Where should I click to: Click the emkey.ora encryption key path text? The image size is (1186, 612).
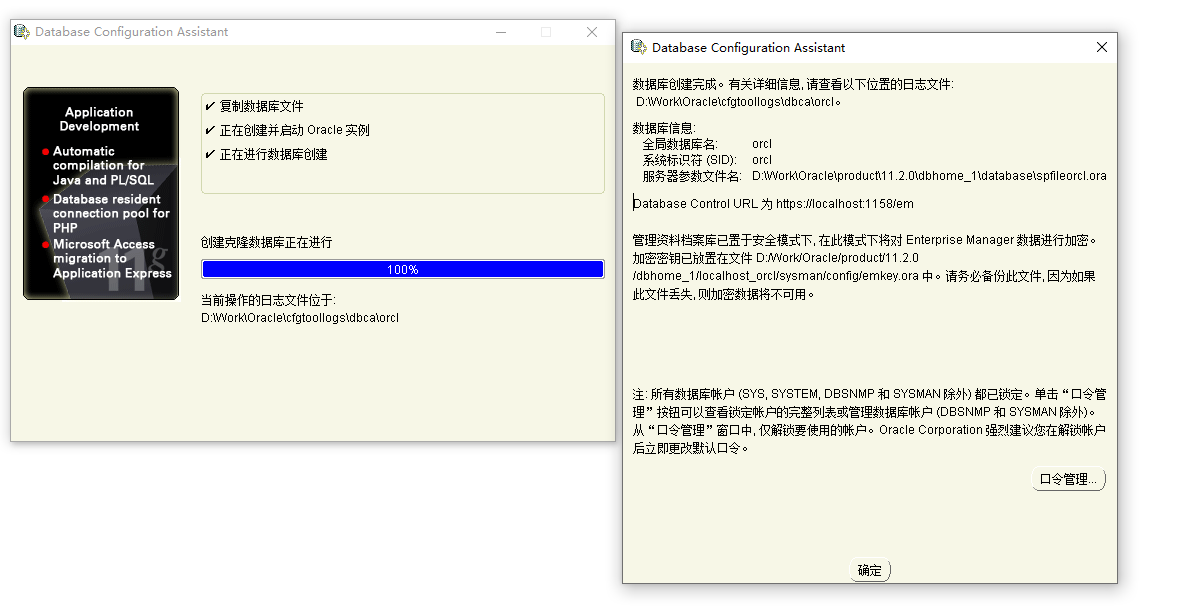(775, 275)
